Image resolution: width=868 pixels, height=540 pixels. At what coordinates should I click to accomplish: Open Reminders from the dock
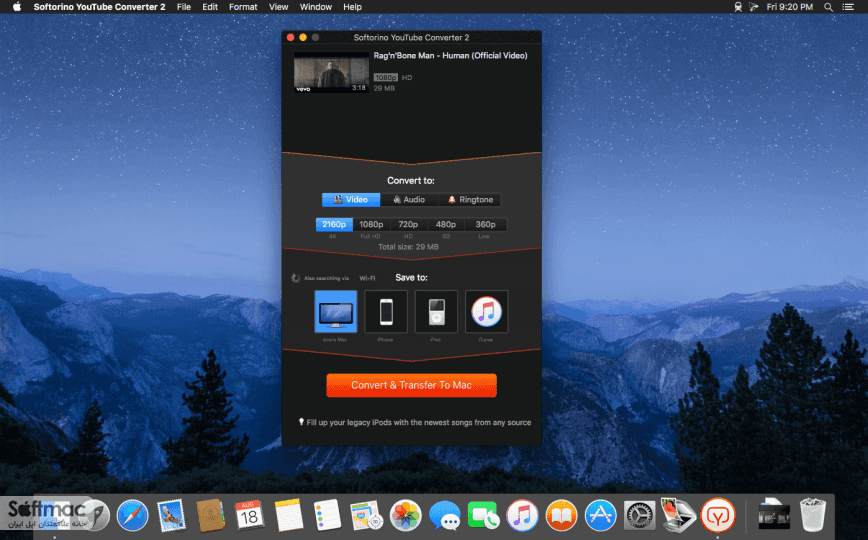click(x=327, y=515)
